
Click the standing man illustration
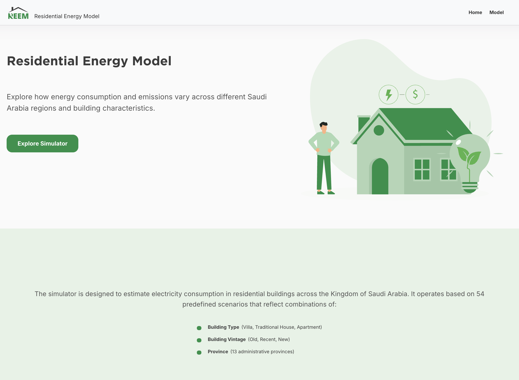324,158
